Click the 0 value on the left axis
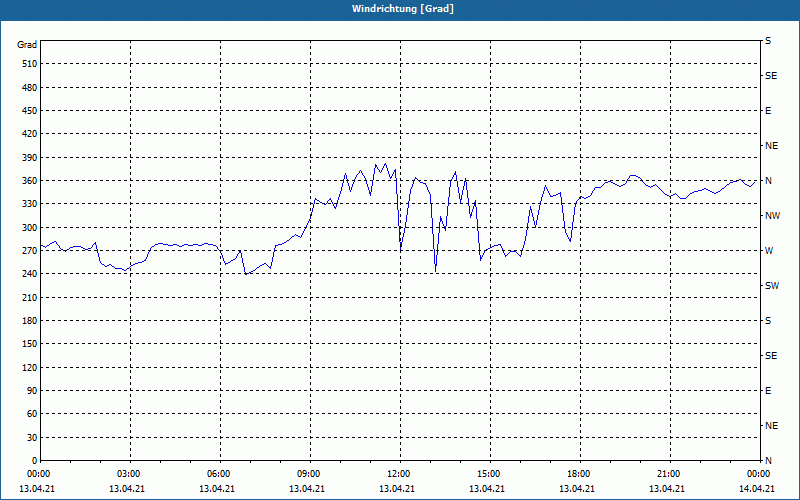The image size is (800, 500). point(35,461)
